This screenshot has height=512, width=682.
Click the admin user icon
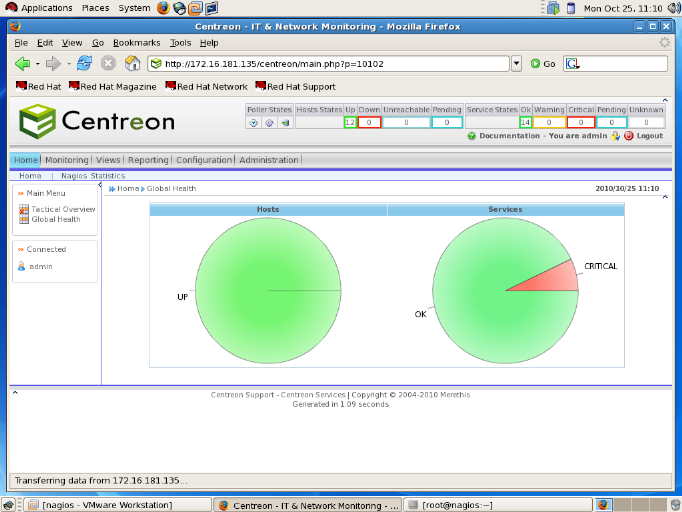coord(21,266)
